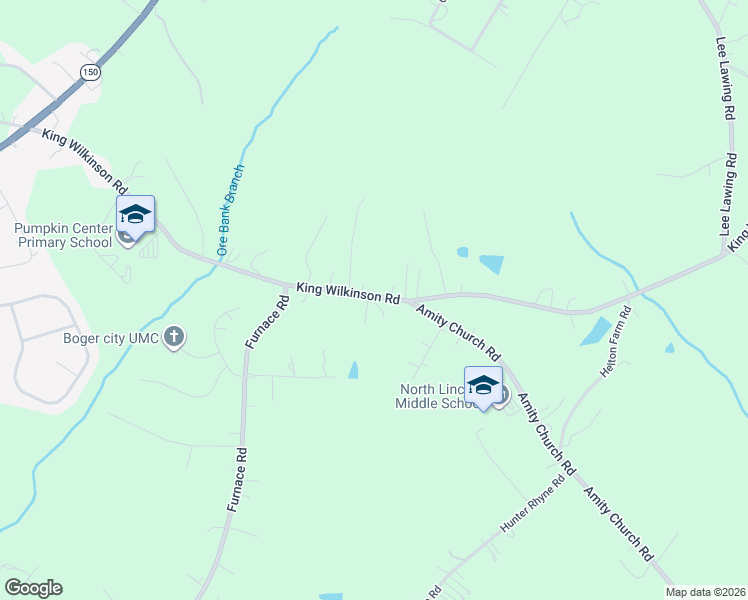The image size is (748, 600).
Task: Click the Map data ©2026 attribution
Action: tap(706, 592)
